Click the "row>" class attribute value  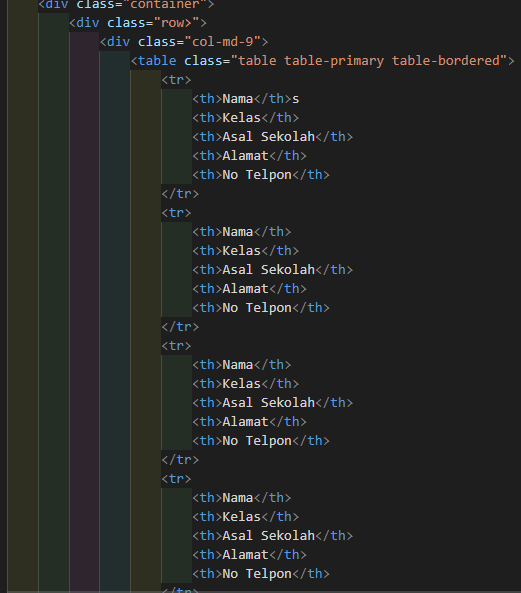point(177,23)
